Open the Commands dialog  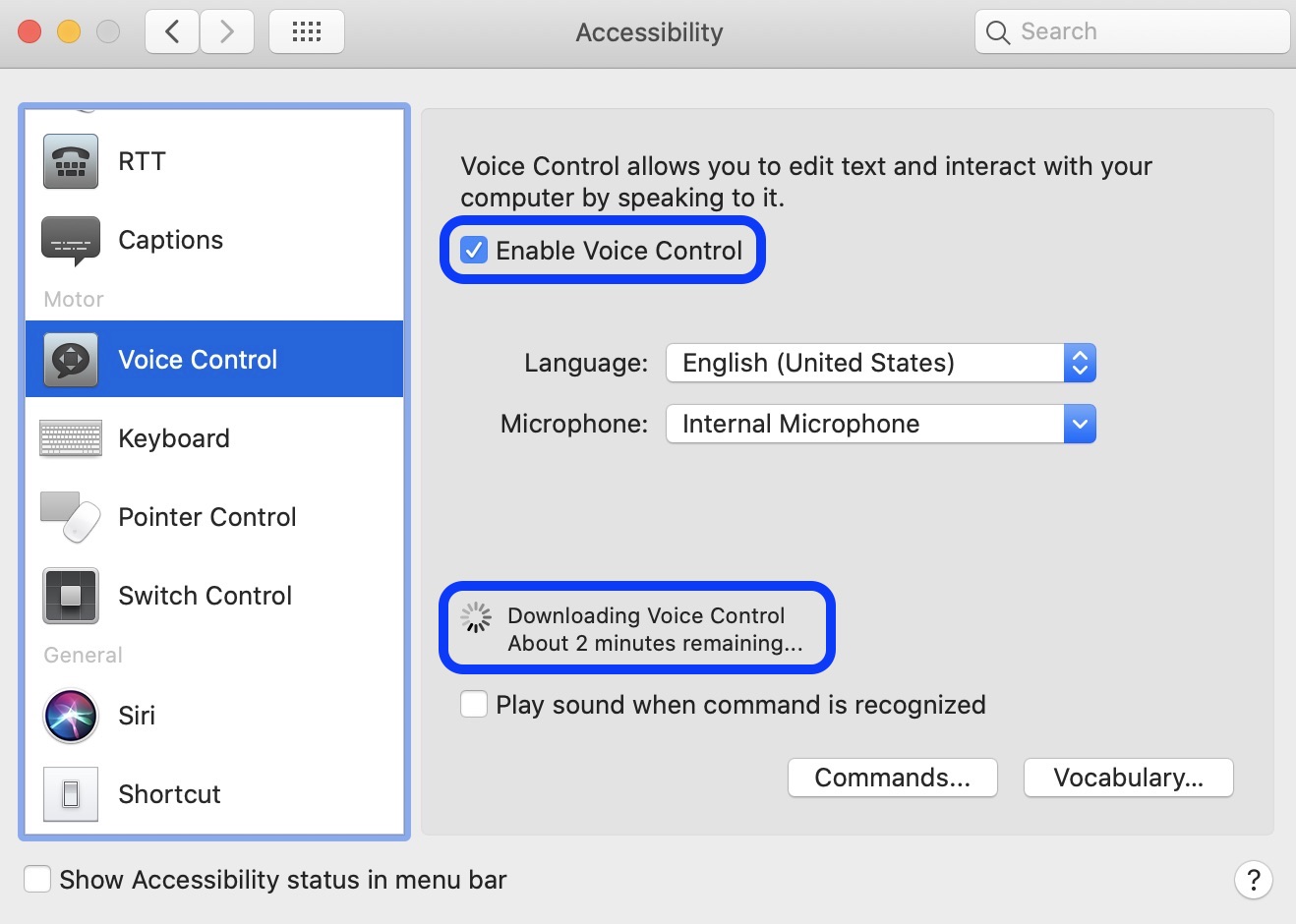click(892, 777)
